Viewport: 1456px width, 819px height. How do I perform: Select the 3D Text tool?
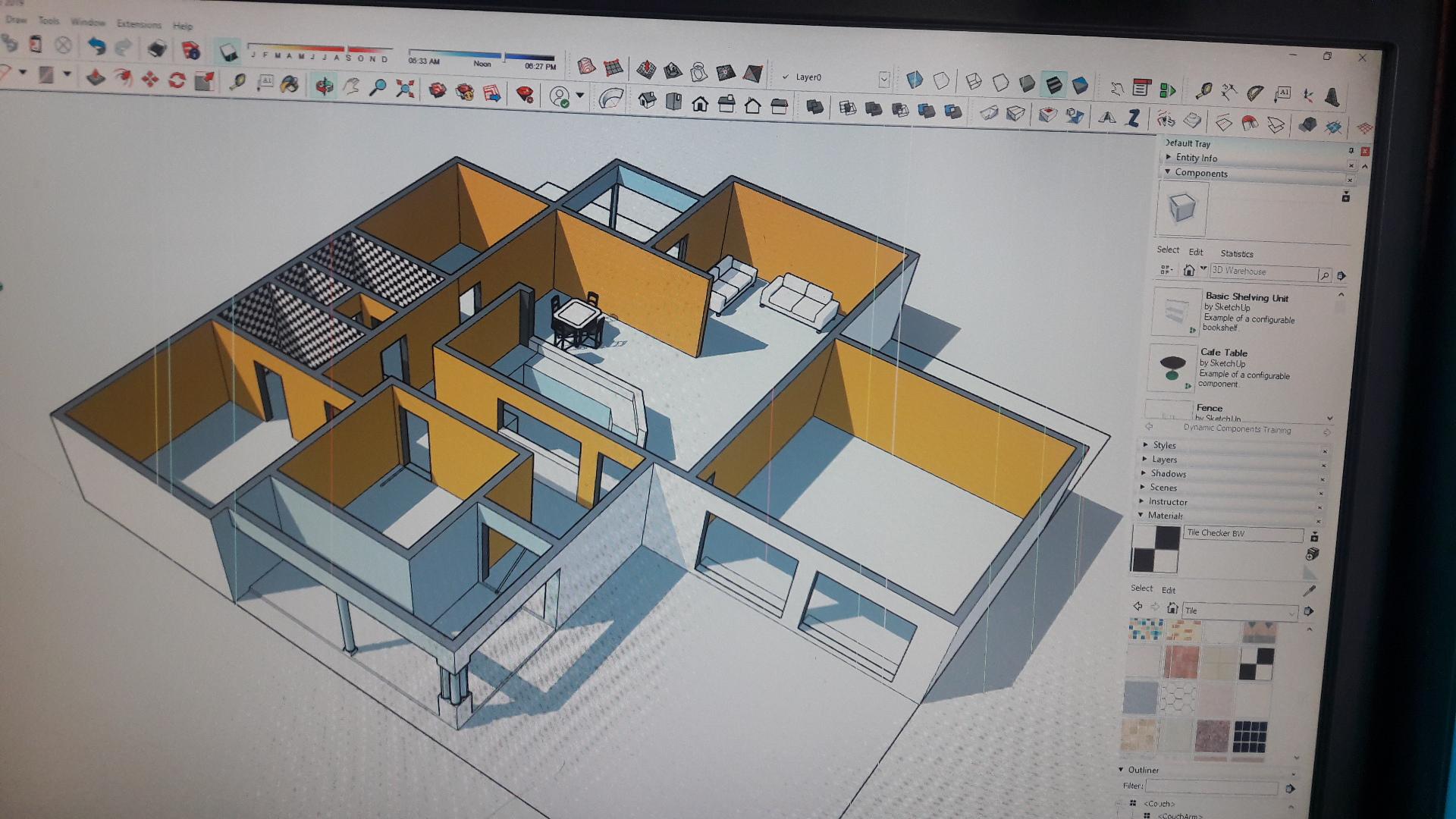(x=1332, y=98)
